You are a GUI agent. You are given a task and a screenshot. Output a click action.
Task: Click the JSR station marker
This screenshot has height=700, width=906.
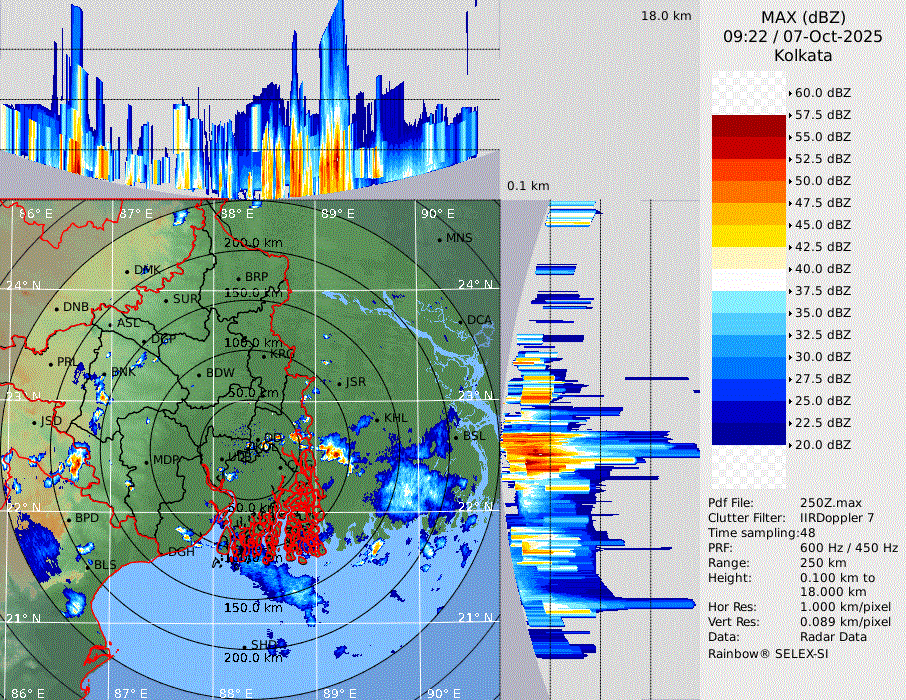337,383
